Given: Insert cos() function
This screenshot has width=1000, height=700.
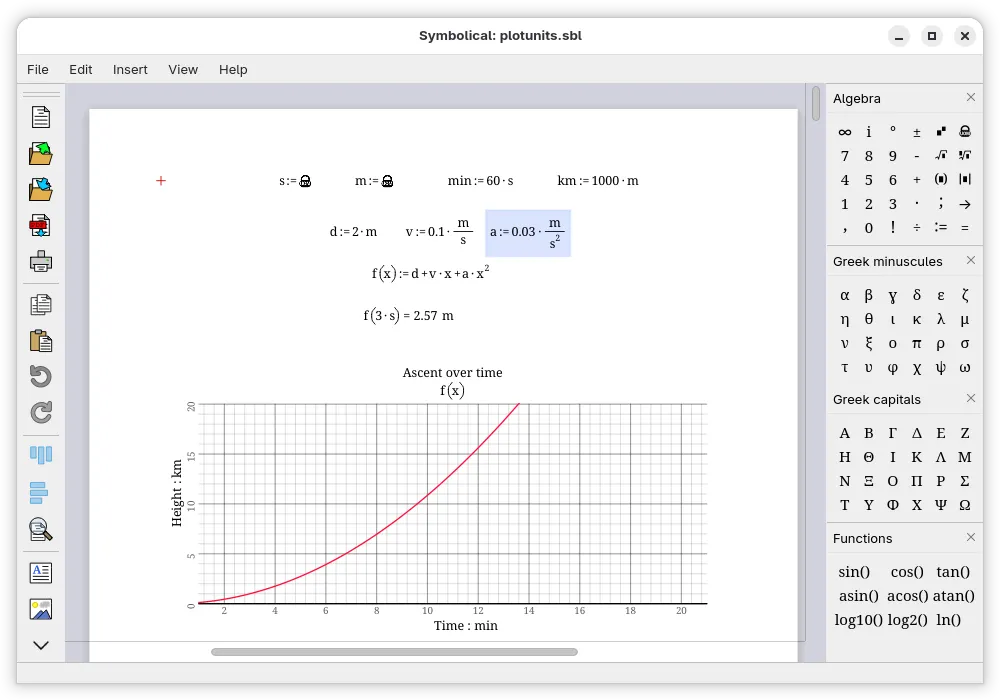Looking at the screenshot, I should (907, 572).
